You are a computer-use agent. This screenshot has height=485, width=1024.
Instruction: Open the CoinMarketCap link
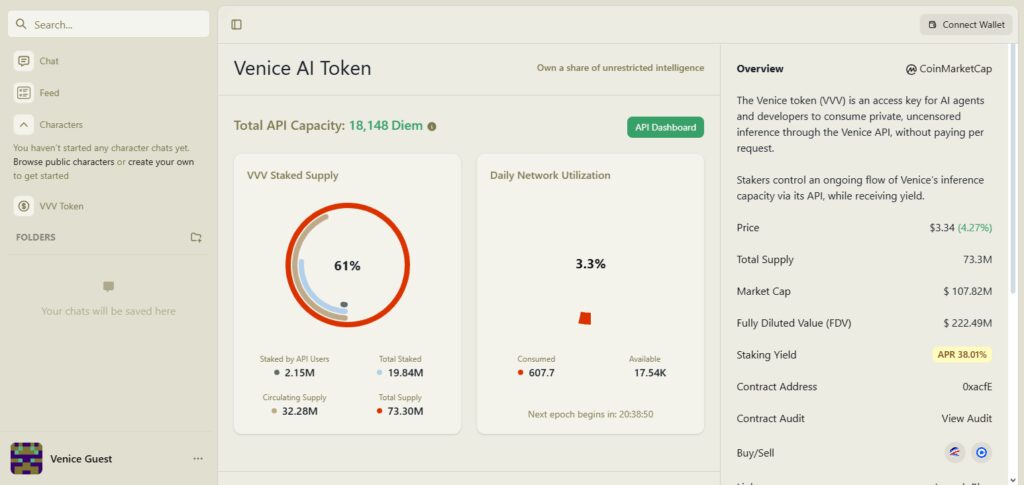[949, 69]
